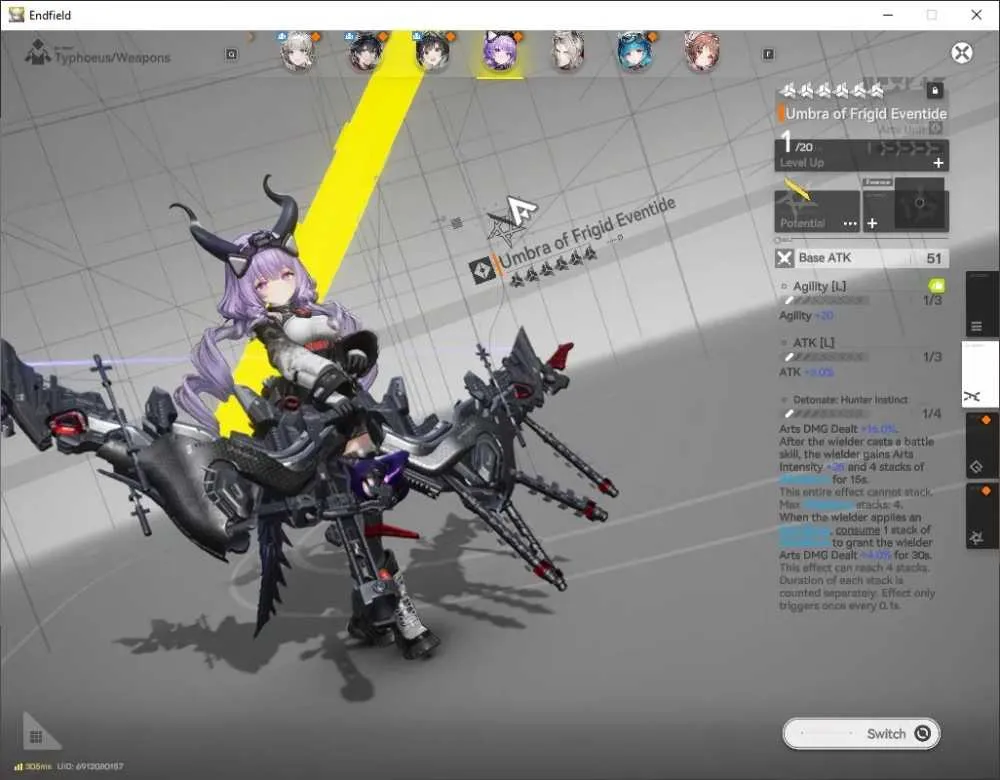This screenshot has height=780, width=1000.
Task: Click the ATK [L] progress bar
Action: 827,357
